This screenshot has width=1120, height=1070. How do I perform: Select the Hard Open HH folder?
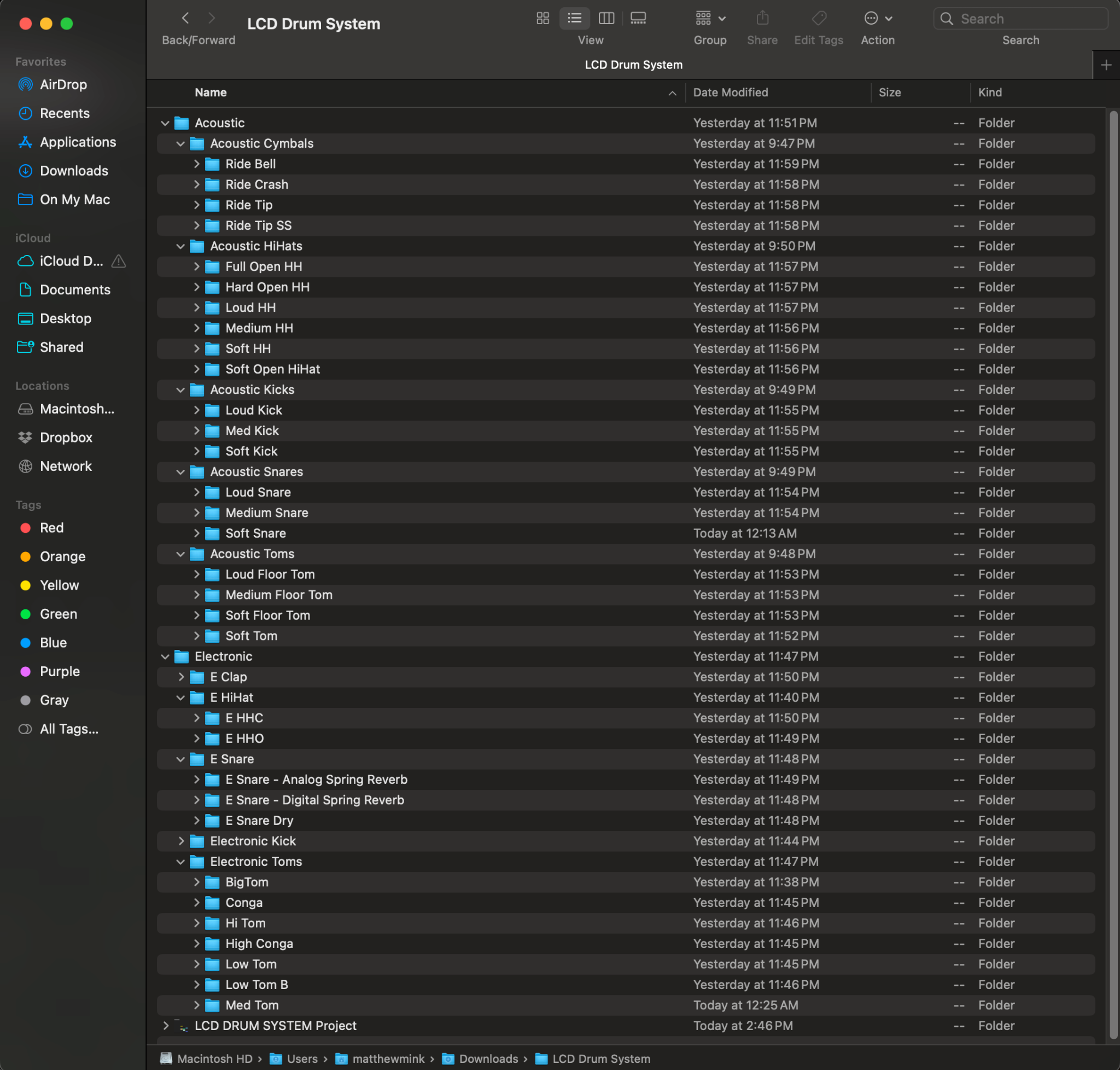[626, 287]
